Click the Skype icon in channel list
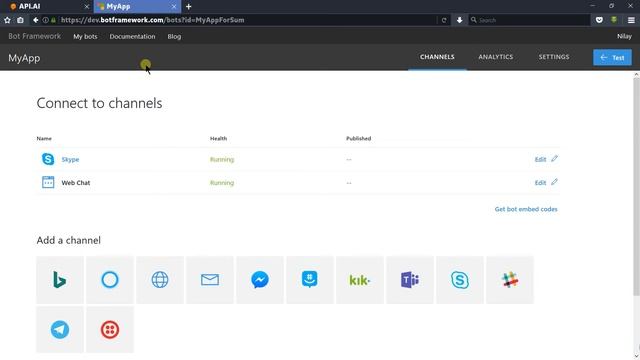Screen dimensions: 640x360 [48, 159]
